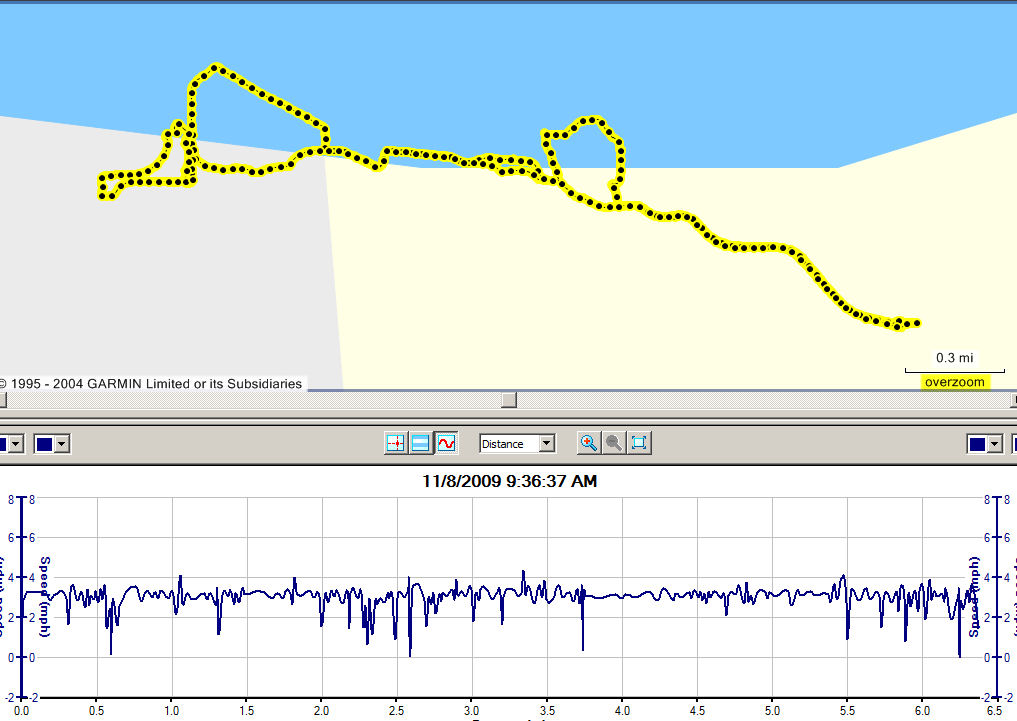This screenshot has height=721, width=1017.
Task: Click the map's horizontal scrollbar thumb
Action: pos(509,400)
